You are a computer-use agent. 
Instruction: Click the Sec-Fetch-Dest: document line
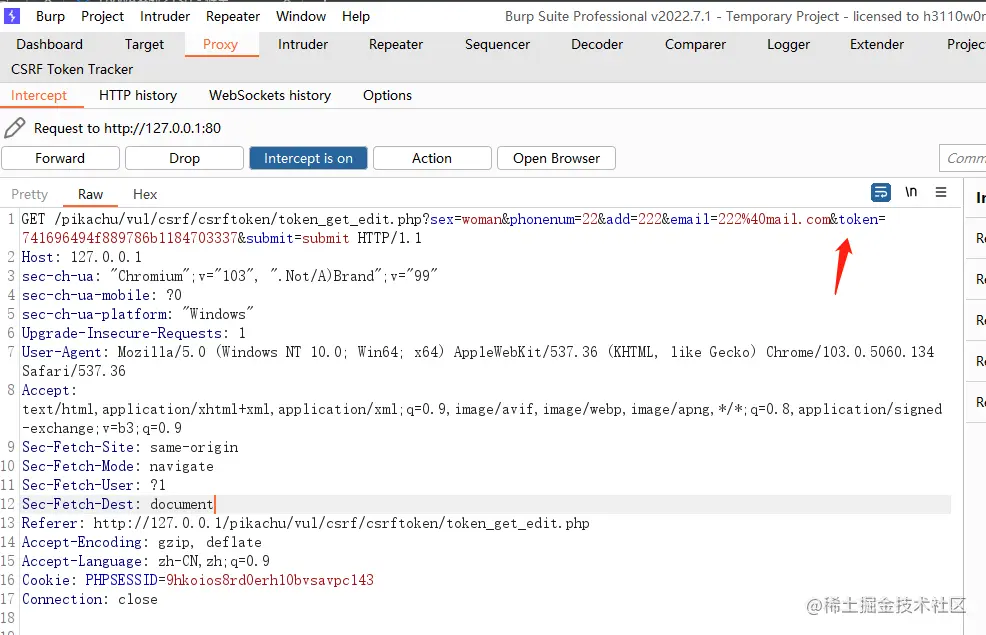click(x=118, y=504)
